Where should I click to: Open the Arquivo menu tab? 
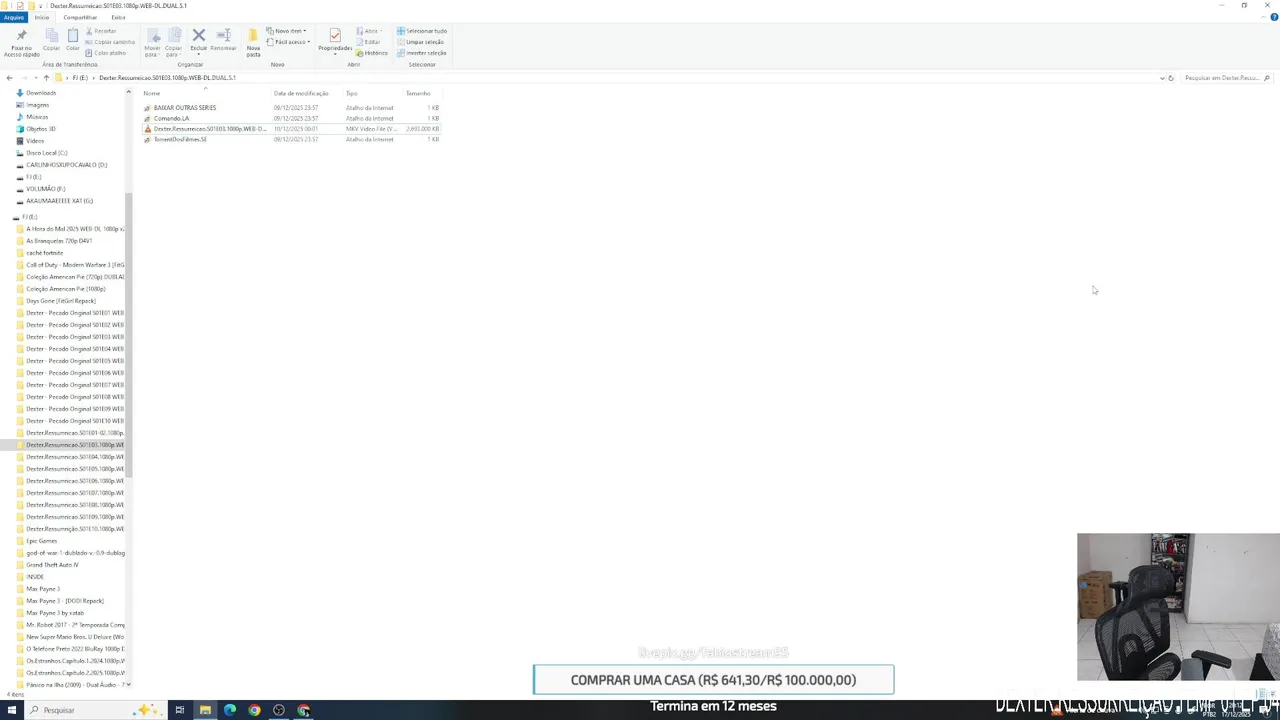click(x=13, y=17)
